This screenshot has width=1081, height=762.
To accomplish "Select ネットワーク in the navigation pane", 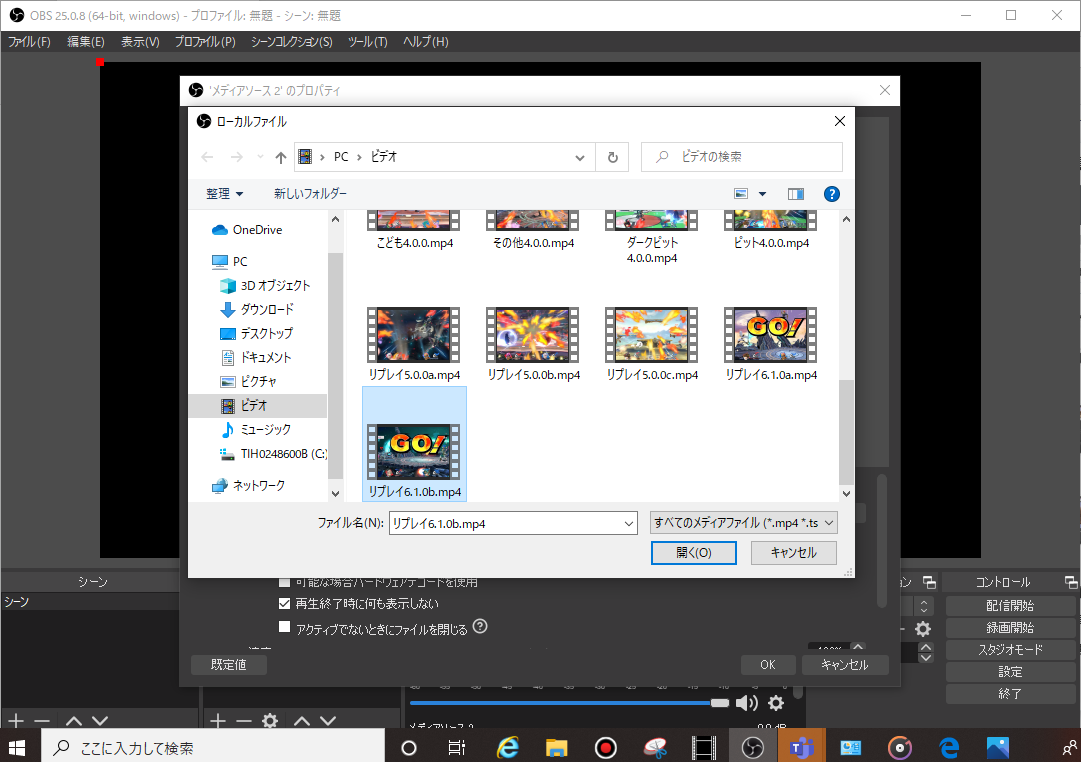I will [248, 485].
